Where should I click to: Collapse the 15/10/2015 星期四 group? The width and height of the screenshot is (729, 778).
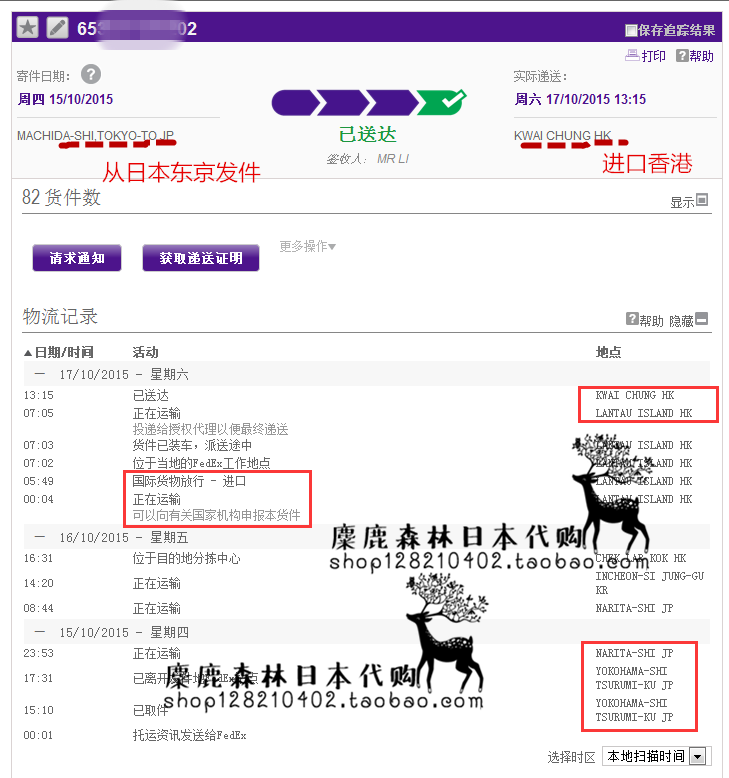click(39, 631)
